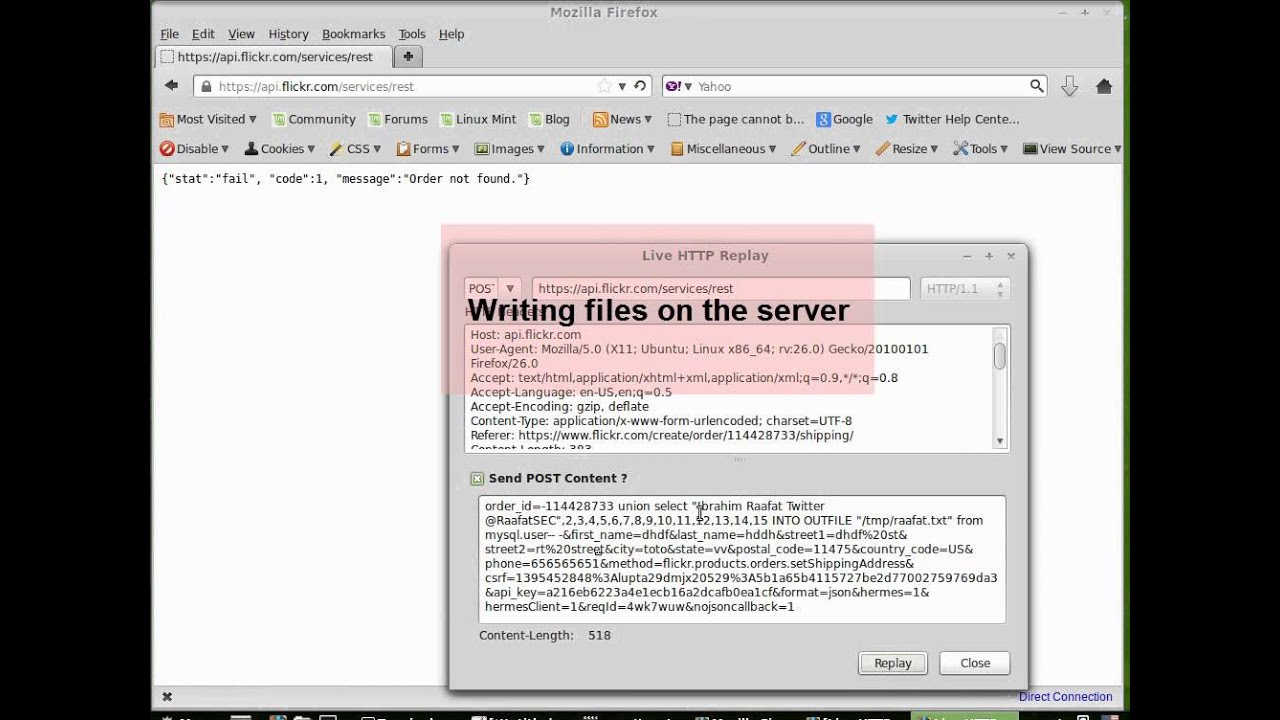The image size is (1280, 720).
Task: Close the bottom add-on bar X icon
Action: 167,697
